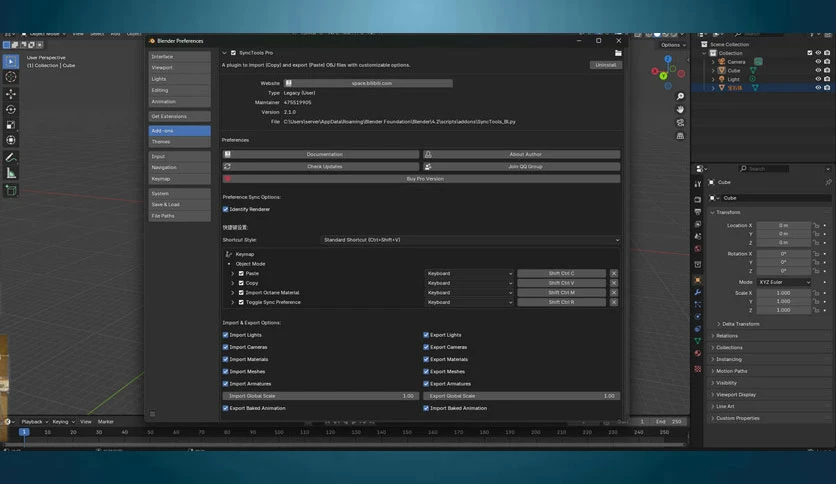
Task: Expand the Cube item in outliner
Action: [x=713, y=70]
